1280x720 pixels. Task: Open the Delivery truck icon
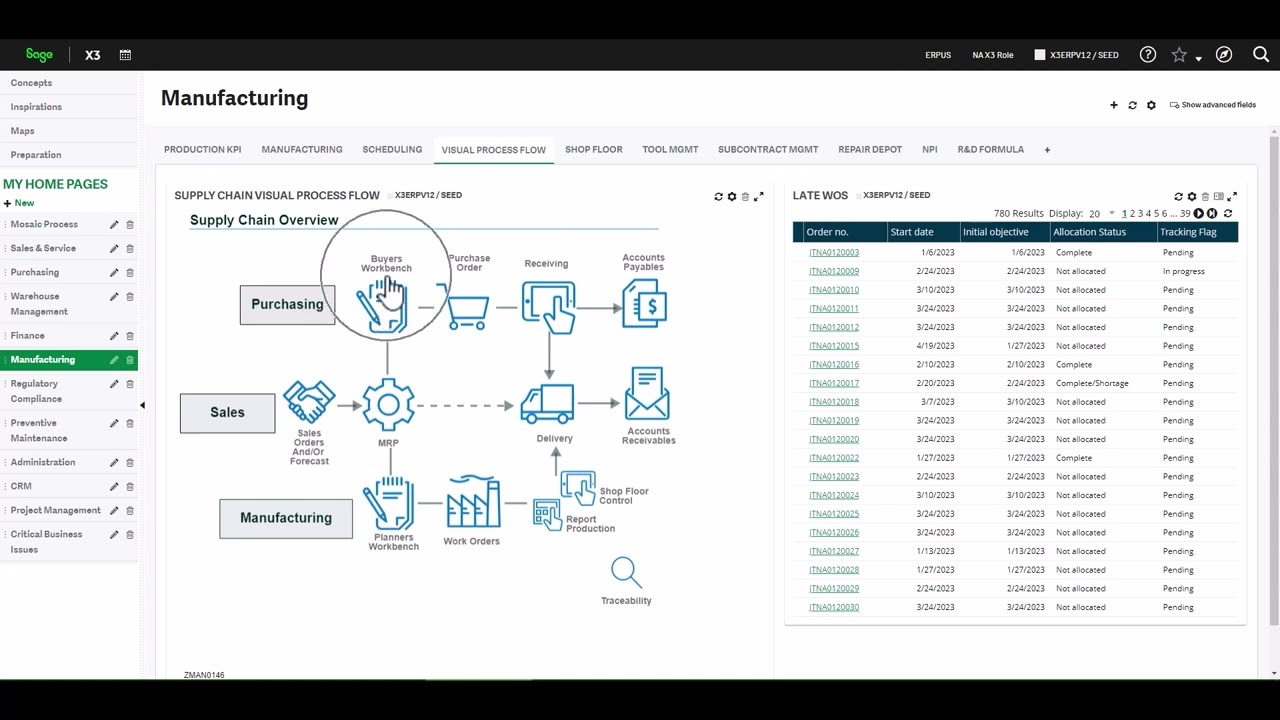click(x=547, y=404)
